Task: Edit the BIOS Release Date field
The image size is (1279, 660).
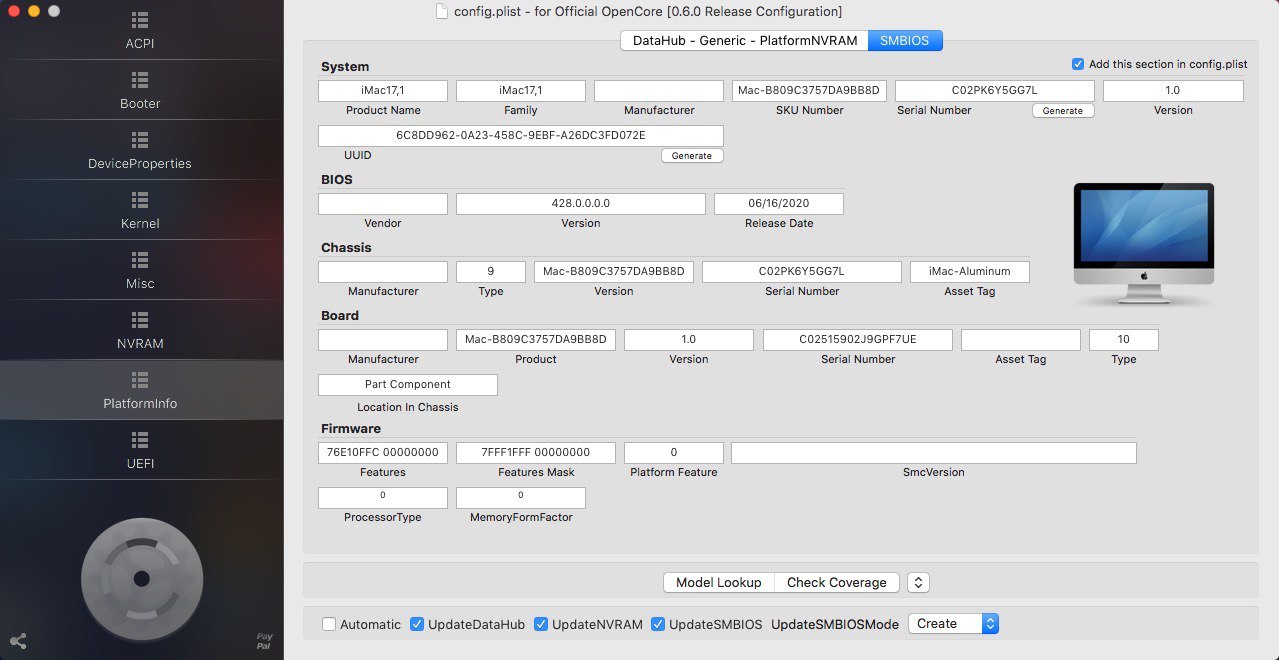Action: tap(779, 204)
